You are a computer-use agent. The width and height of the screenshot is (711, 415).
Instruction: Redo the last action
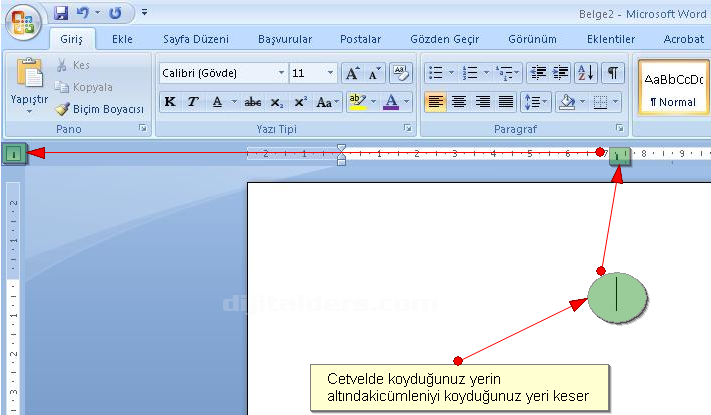(x=115, y=13)
